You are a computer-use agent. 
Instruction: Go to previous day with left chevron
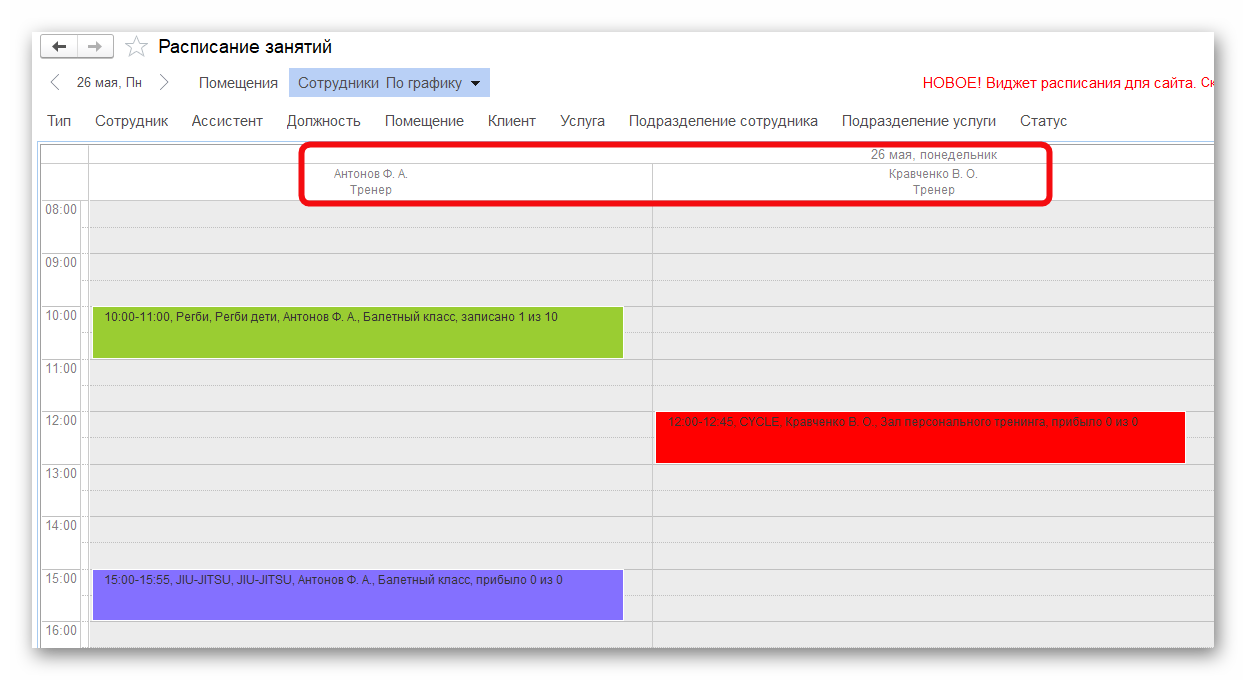55,83
